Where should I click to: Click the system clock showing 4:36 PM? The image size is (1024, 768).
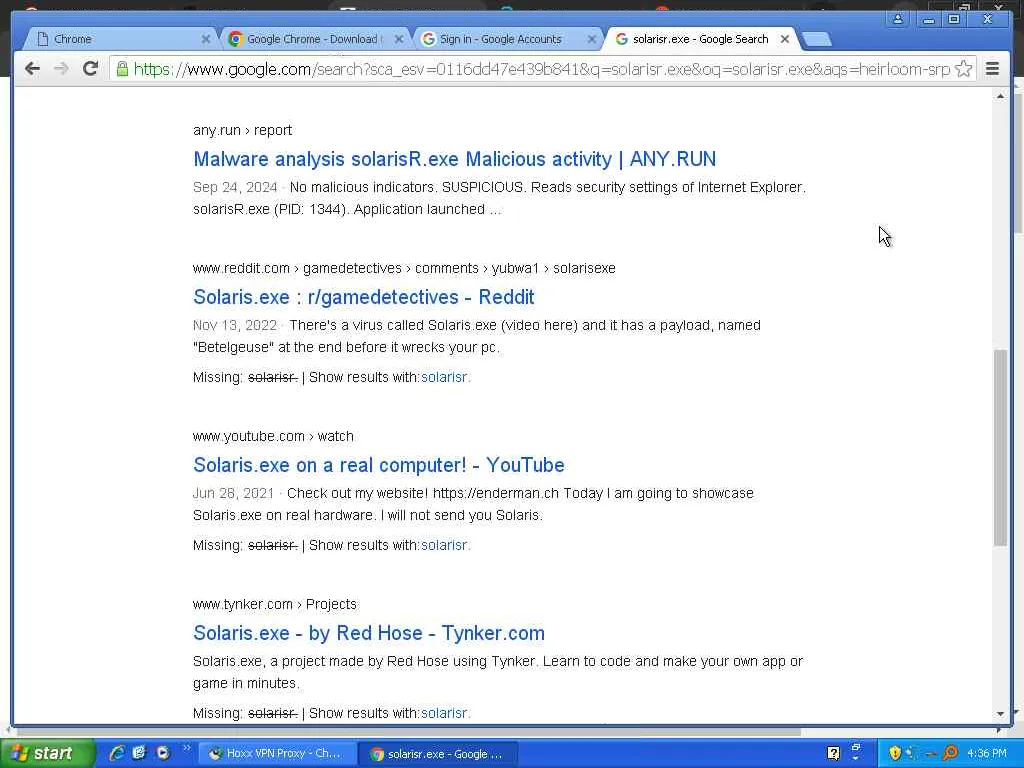tap(987, 754)
